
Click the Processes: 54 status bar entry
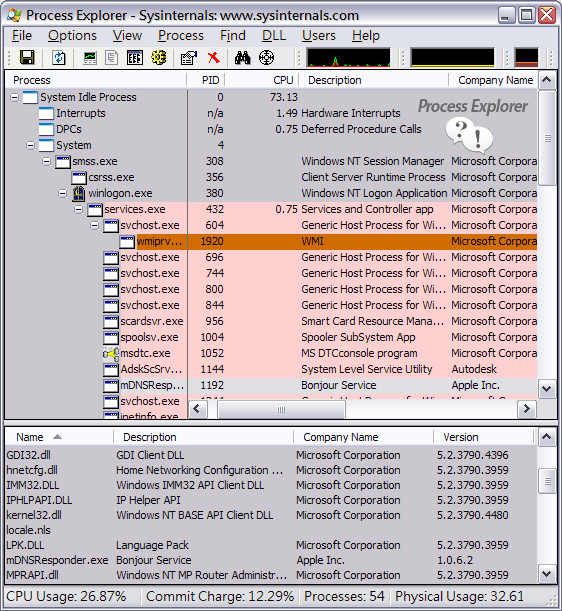tap(345, 597)
